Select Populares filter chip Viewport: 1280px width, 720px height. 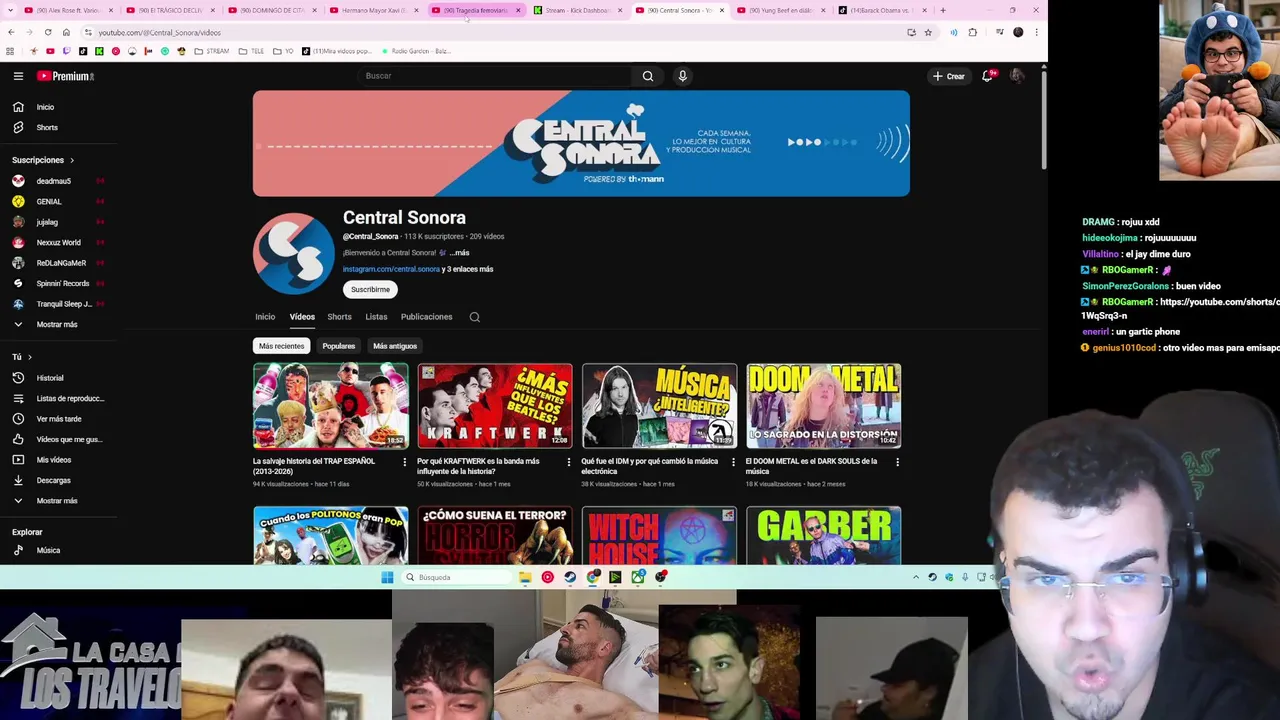click(x=338, y=346)
